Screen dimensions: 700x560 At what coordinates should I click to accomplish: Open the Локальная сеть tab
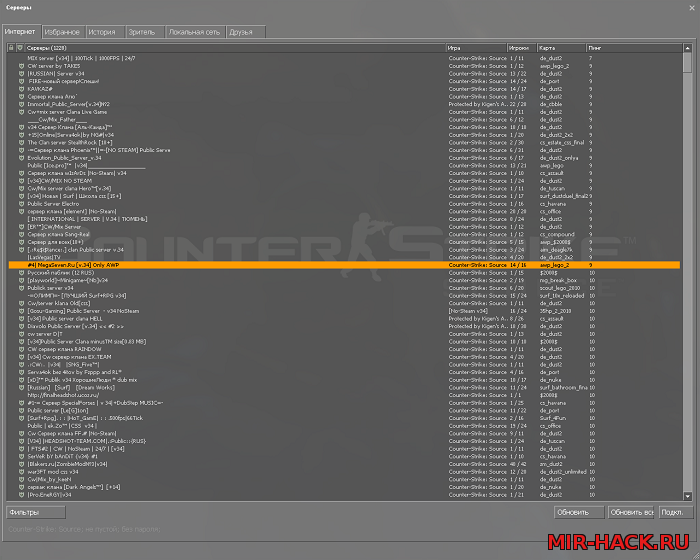click(194, 32)
